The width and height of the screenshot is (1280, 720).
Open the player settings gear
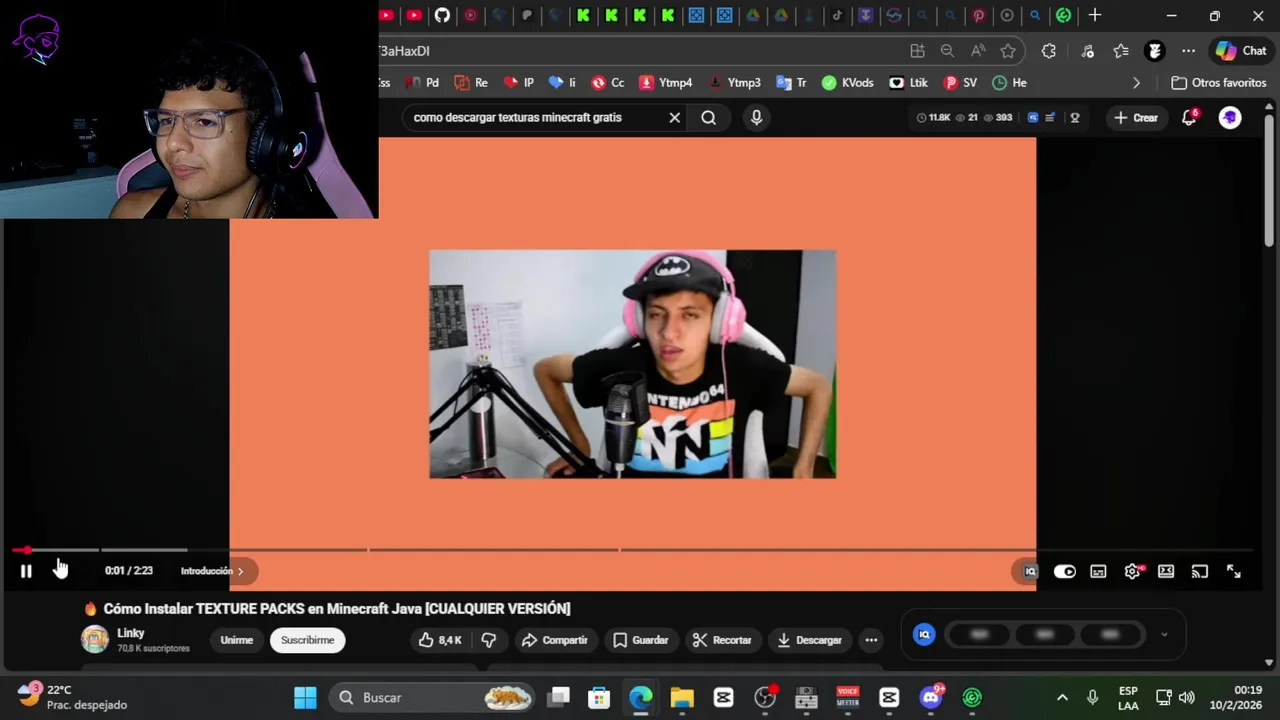(1132, 571)
